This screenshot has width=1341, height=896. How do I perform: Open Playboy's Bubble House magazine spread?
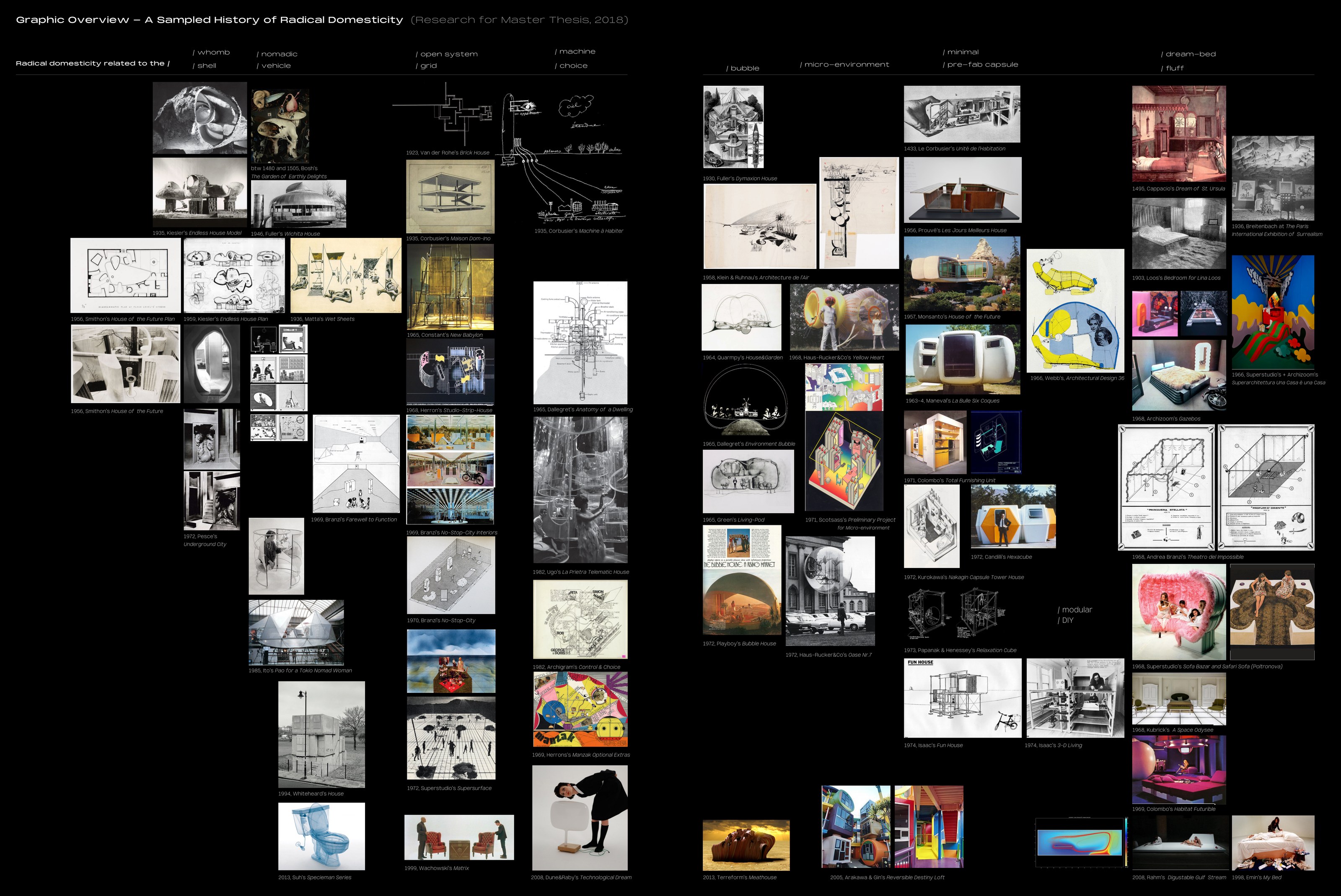742,580
